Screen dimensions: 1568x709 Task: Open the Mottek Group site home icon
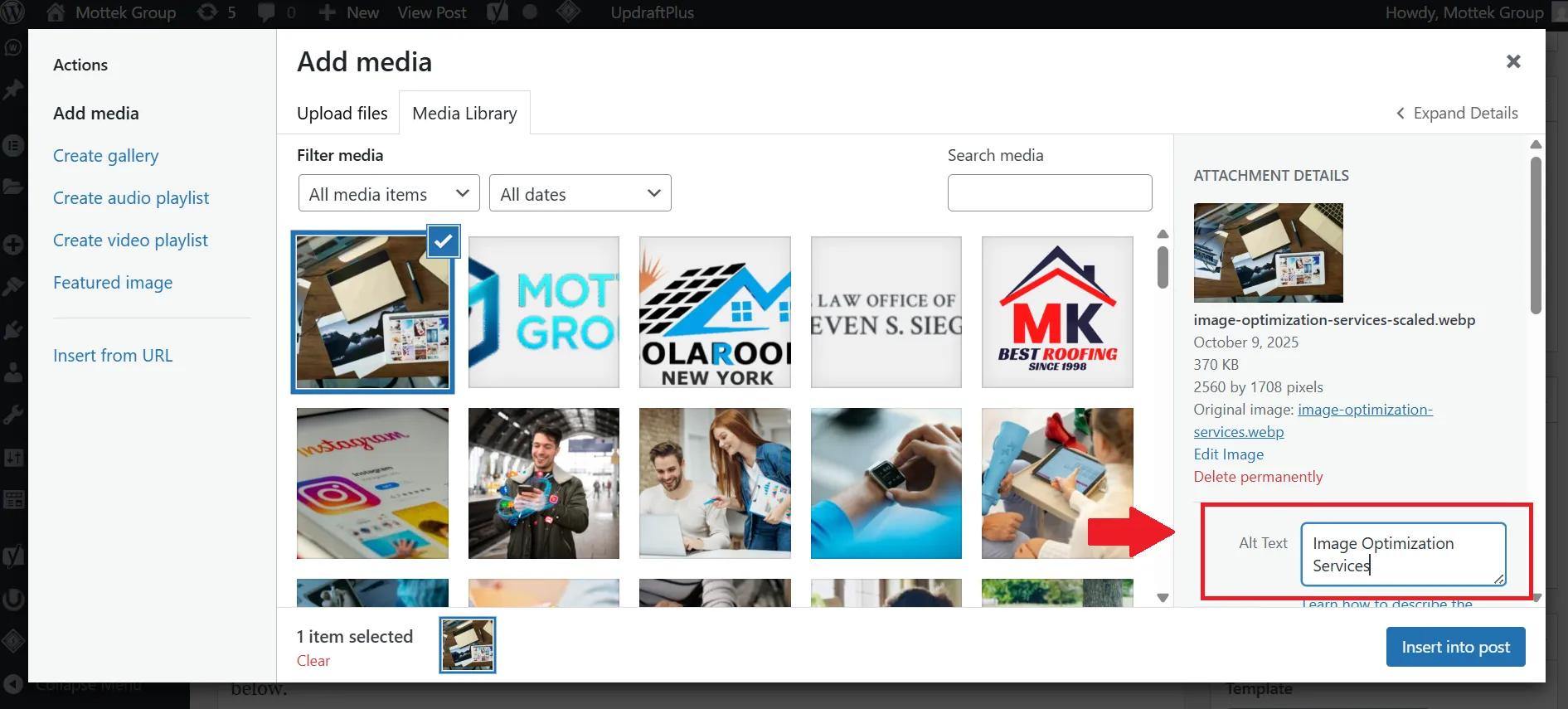click(x=56, y=12)
